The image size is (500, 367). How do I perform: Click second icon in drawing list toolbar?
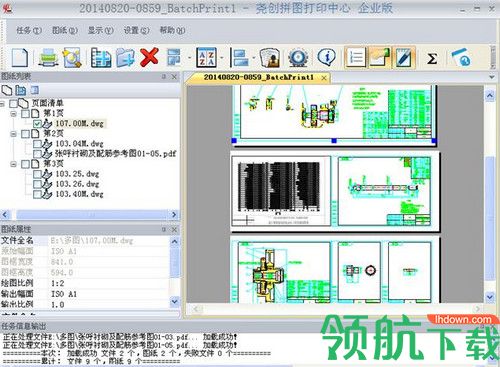pos(21,90)
